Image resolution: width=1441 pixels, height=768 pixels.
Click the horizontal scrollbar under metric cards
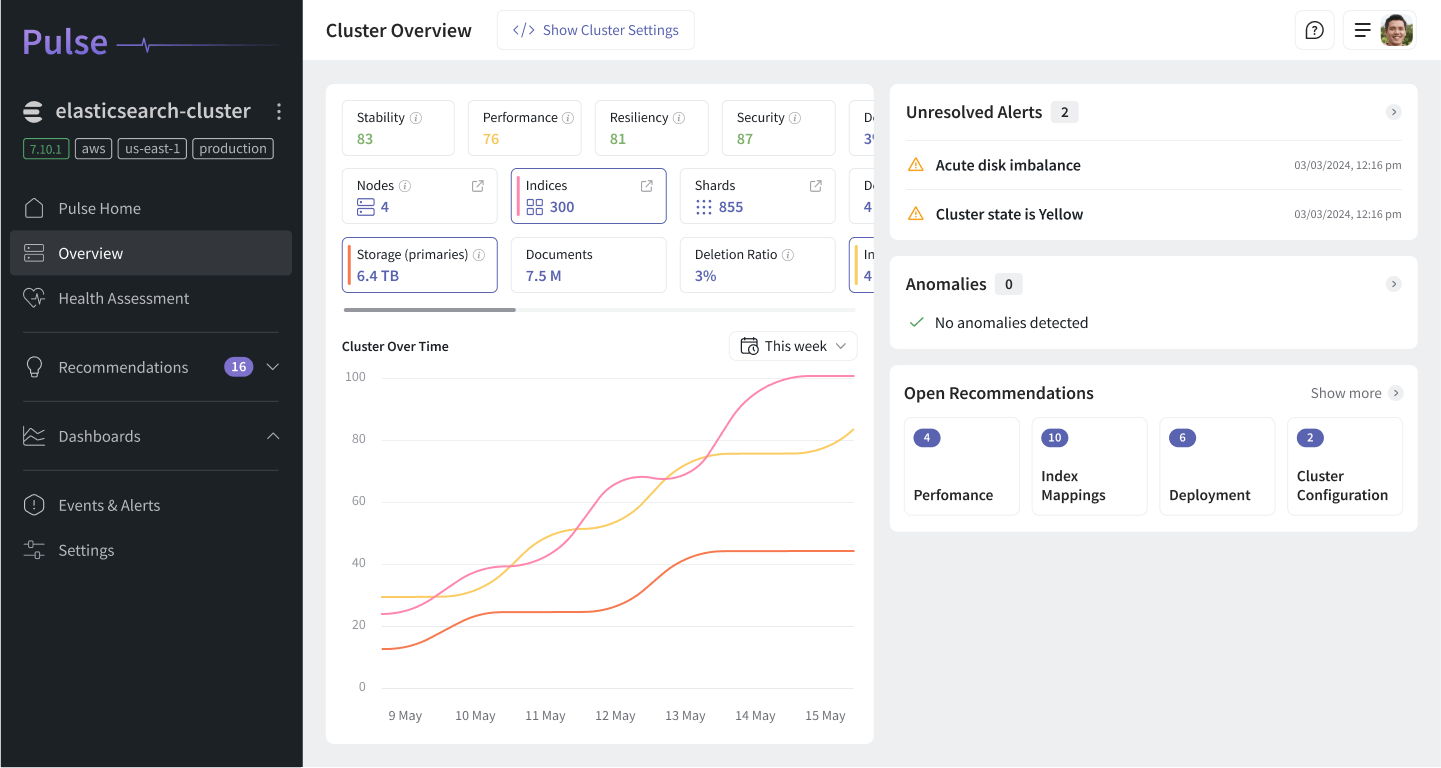click(x=430, y=310)
